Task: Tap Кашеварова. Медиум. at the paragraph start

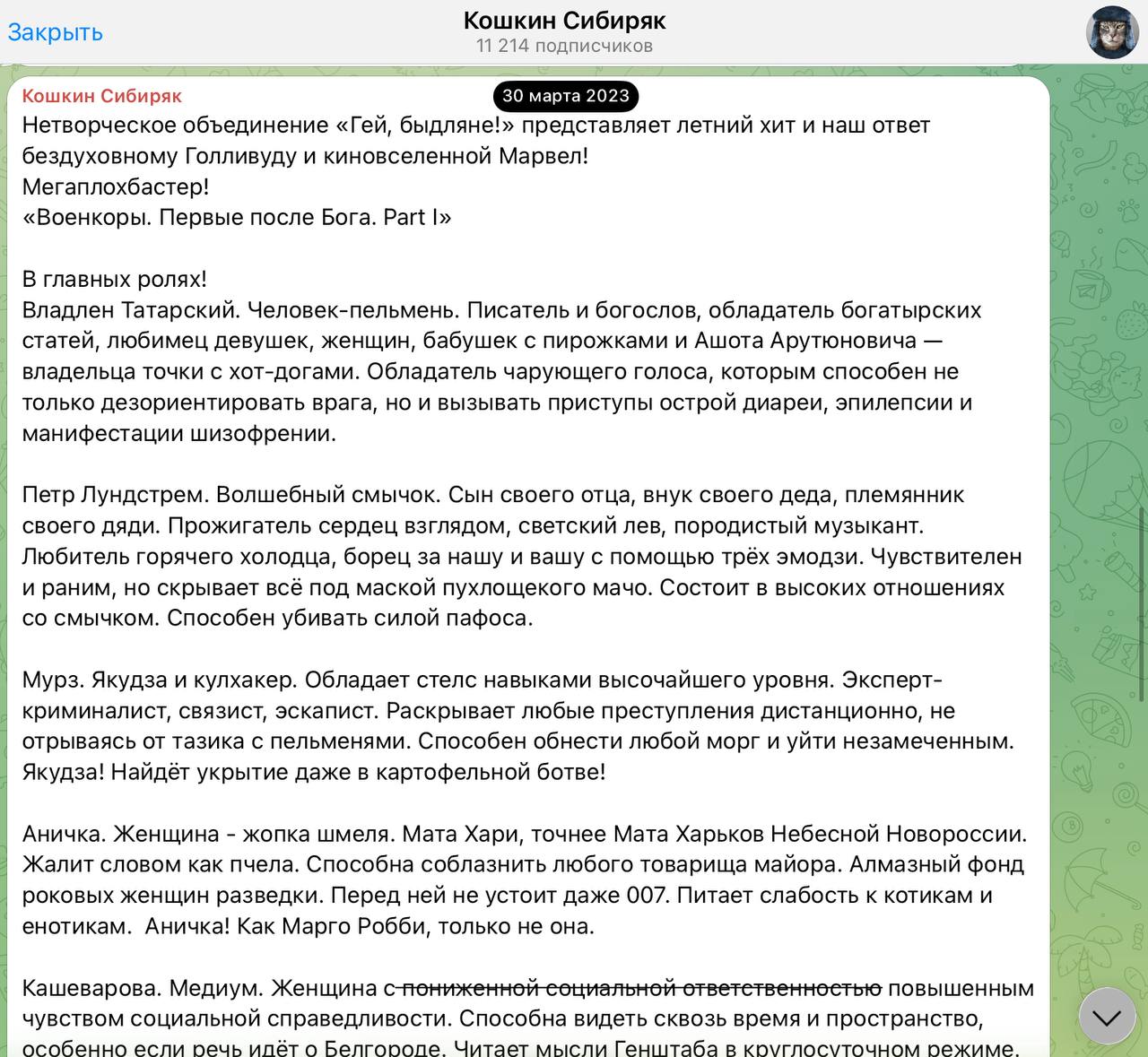Action: [143, 988]
